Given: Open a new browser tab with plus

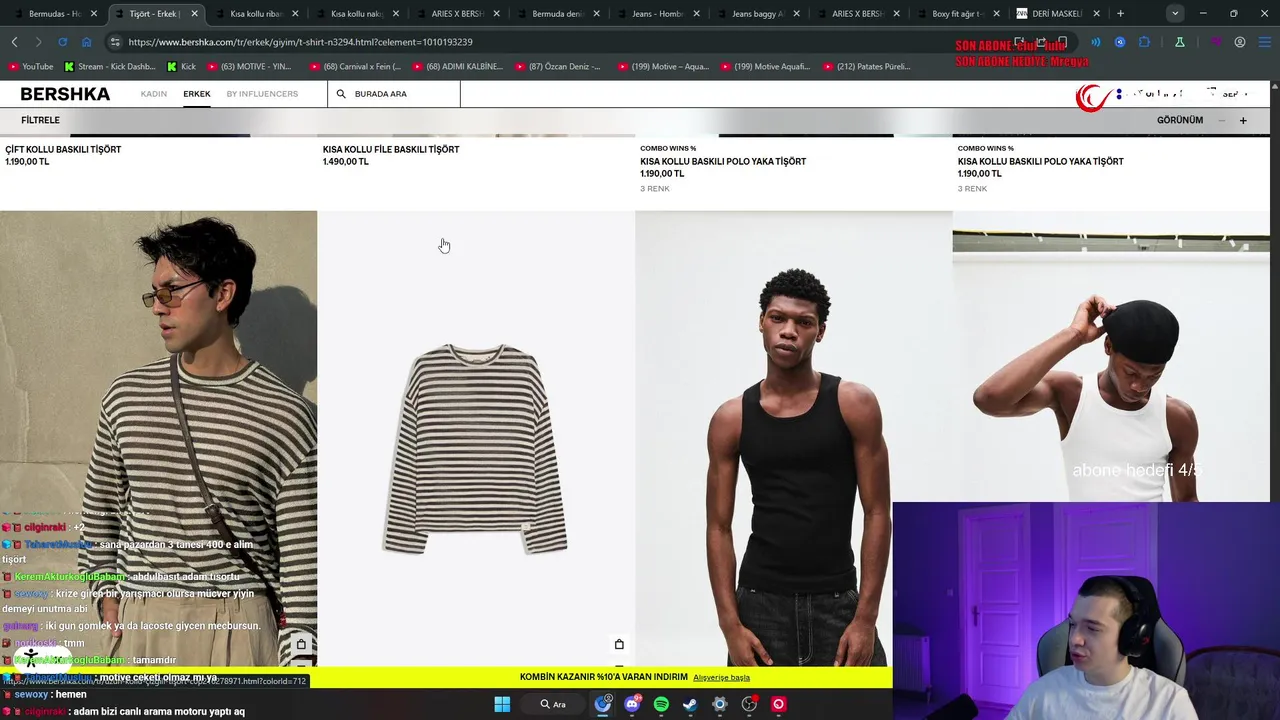Looking at the screenshot, I should (x=1120, y=14).
